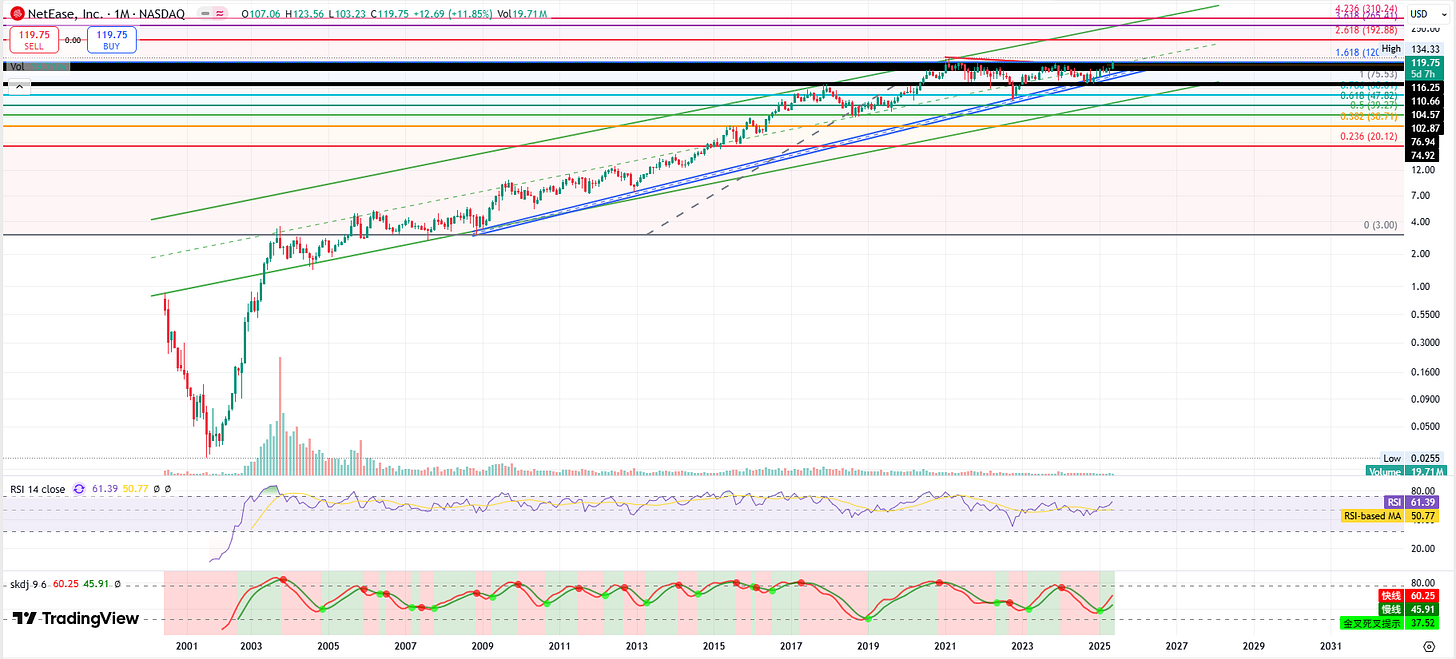Click the current price label 119.75 5d 7h
The height and width of the screenshot is (659, 1456).
pyautogui.click(x=1425, y=67)
